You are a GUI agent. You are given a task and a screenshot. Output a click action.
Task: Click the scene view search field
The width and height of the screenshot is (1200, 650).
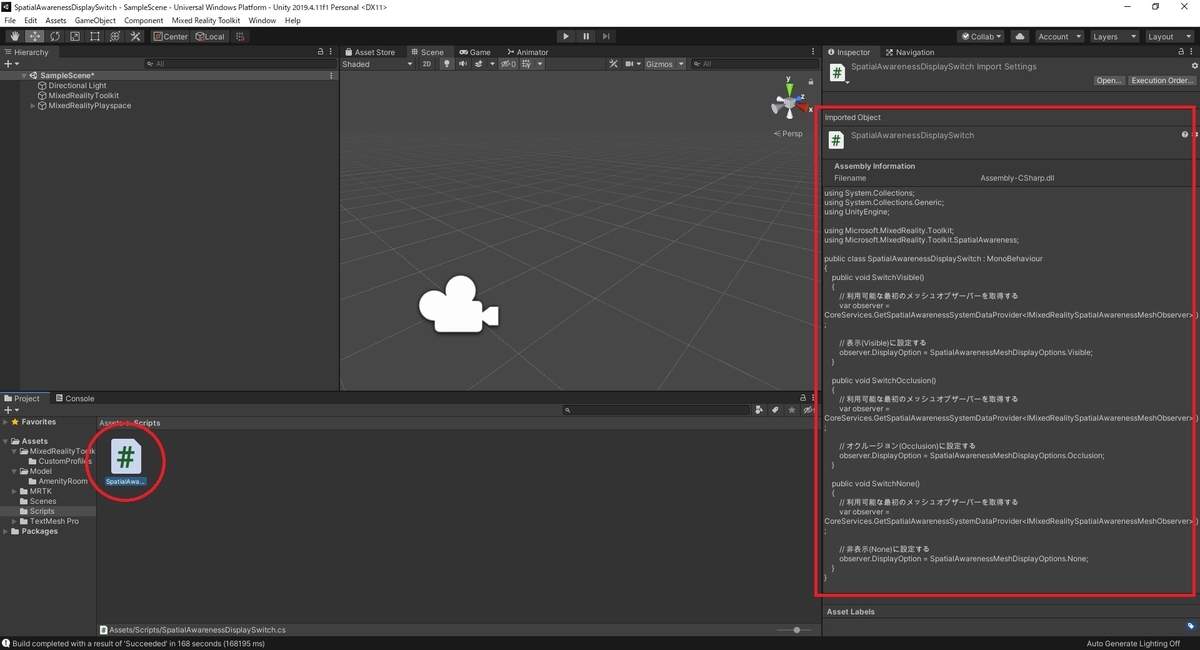pos(755,64)
